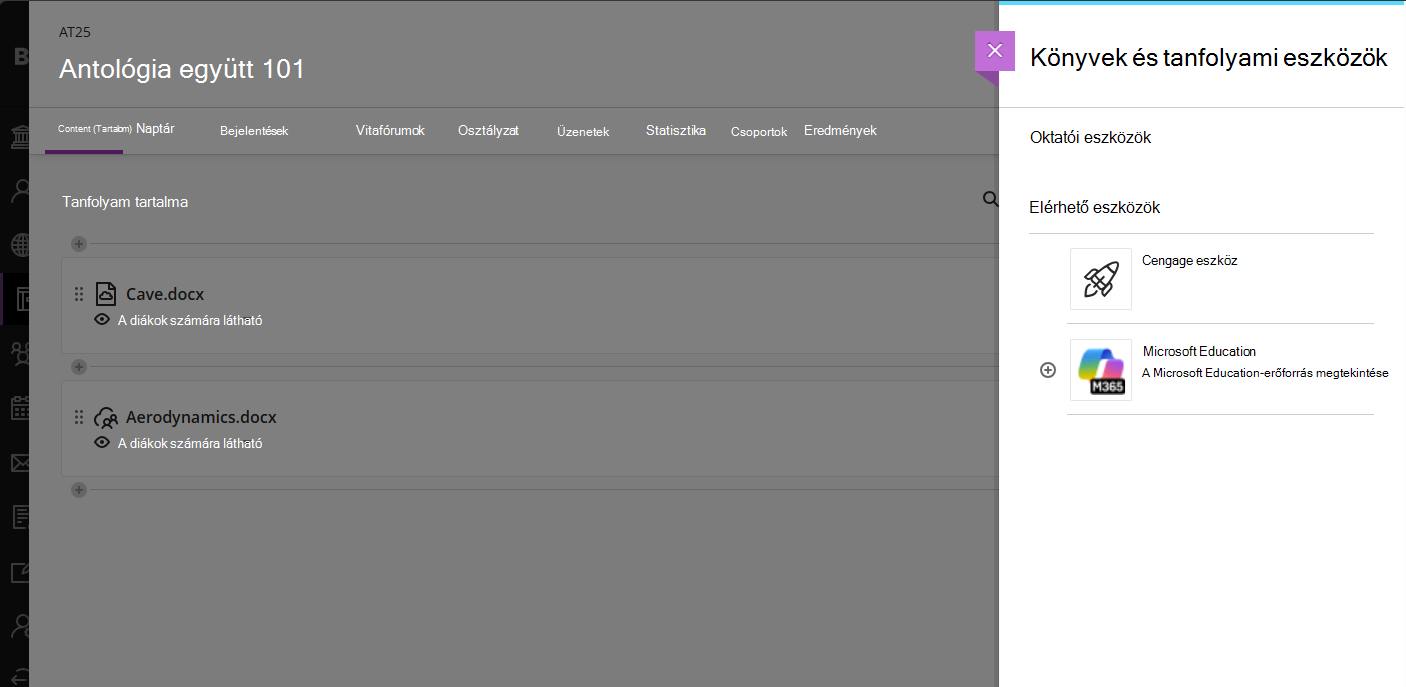Select the Eredmények tab
Screen dimensions: 1406x687
(840, 131)
